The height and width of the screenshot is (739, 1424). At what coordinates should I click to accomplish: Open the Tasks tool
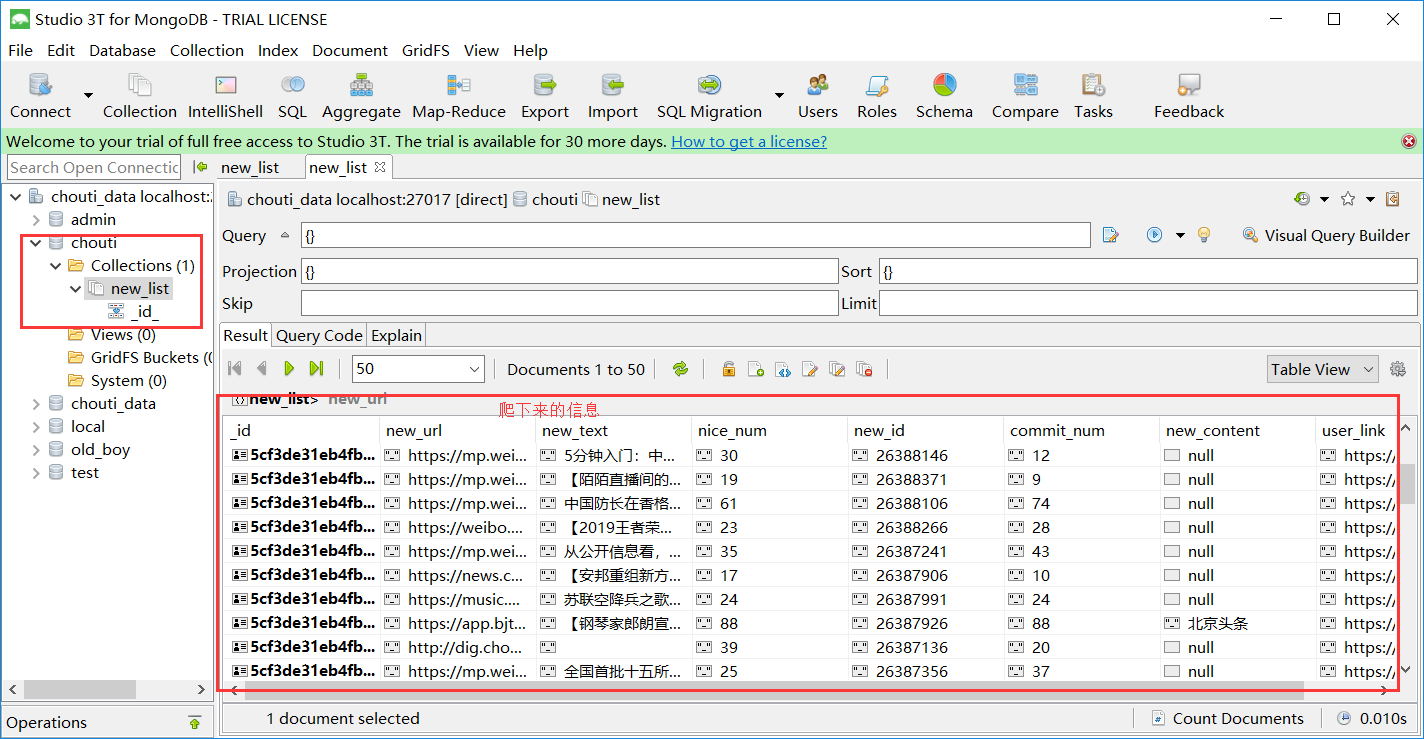(1093, 96)
